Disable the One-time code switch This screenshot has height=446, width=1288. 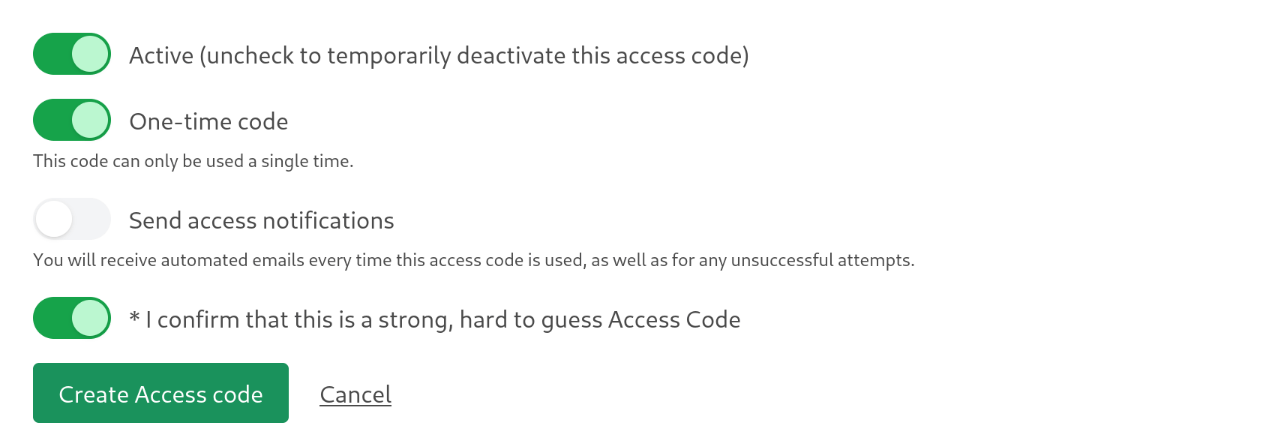(x=71, y=120)
